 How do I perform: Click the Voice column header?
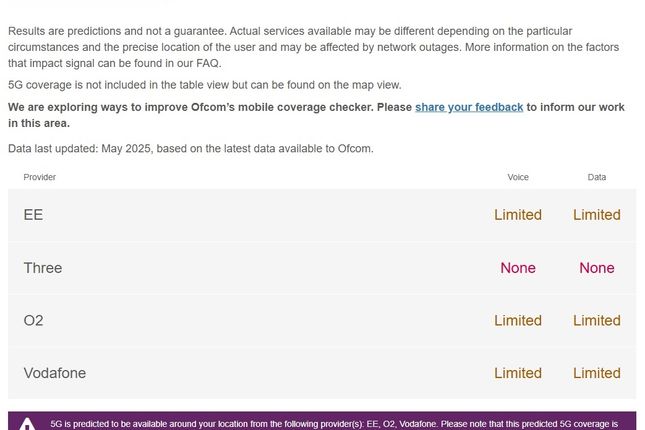coord(518,177)
